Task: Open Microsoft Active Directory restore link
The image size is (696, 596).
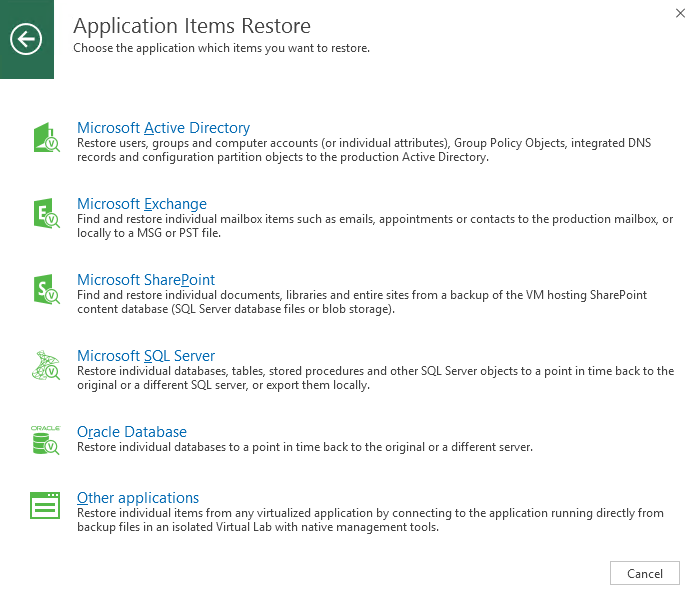Action: coord(163,128)
